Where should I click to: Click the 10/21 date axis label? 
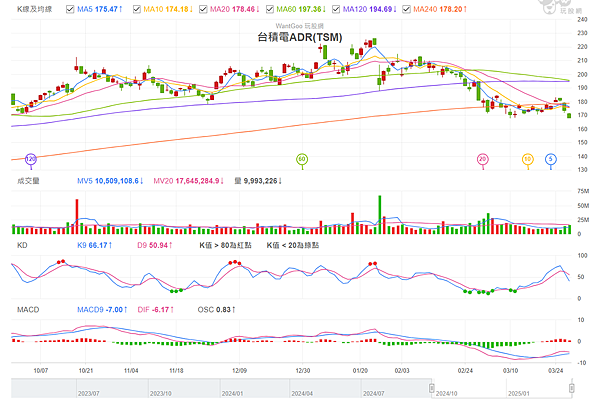pyautogui.click(x=86, y=371)
